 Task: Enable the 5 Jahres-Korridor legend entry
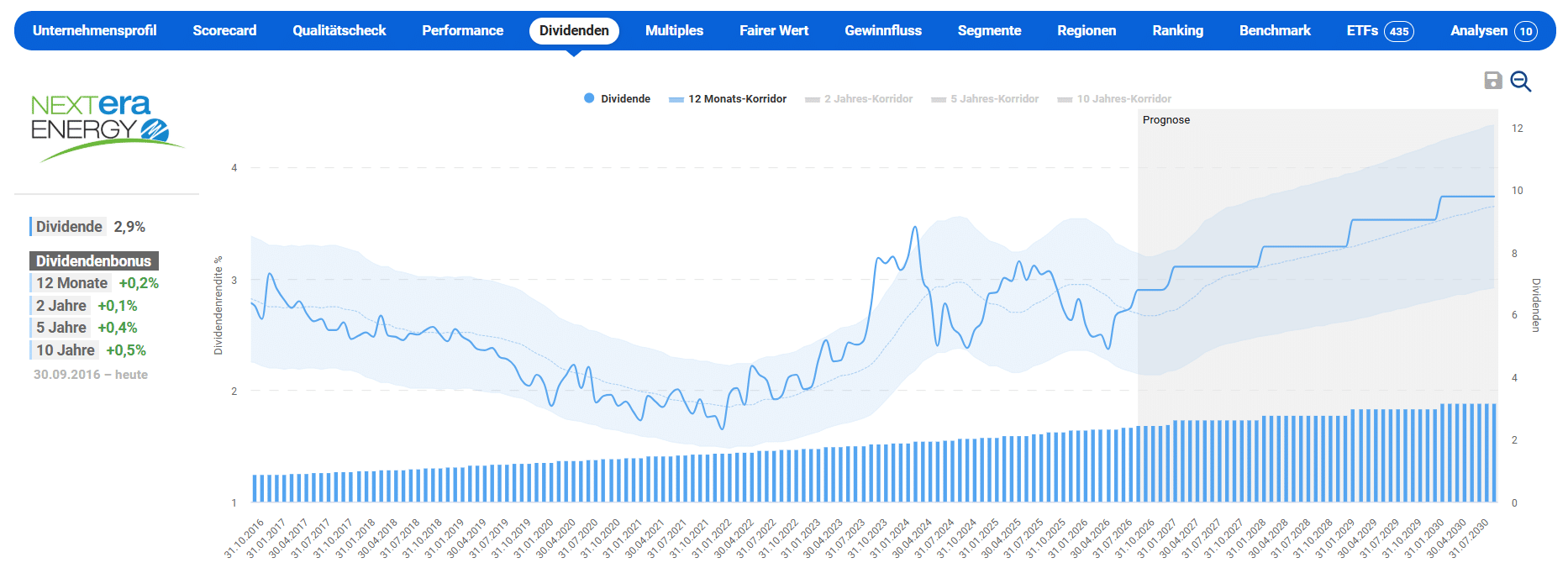[x=985, y=98]
